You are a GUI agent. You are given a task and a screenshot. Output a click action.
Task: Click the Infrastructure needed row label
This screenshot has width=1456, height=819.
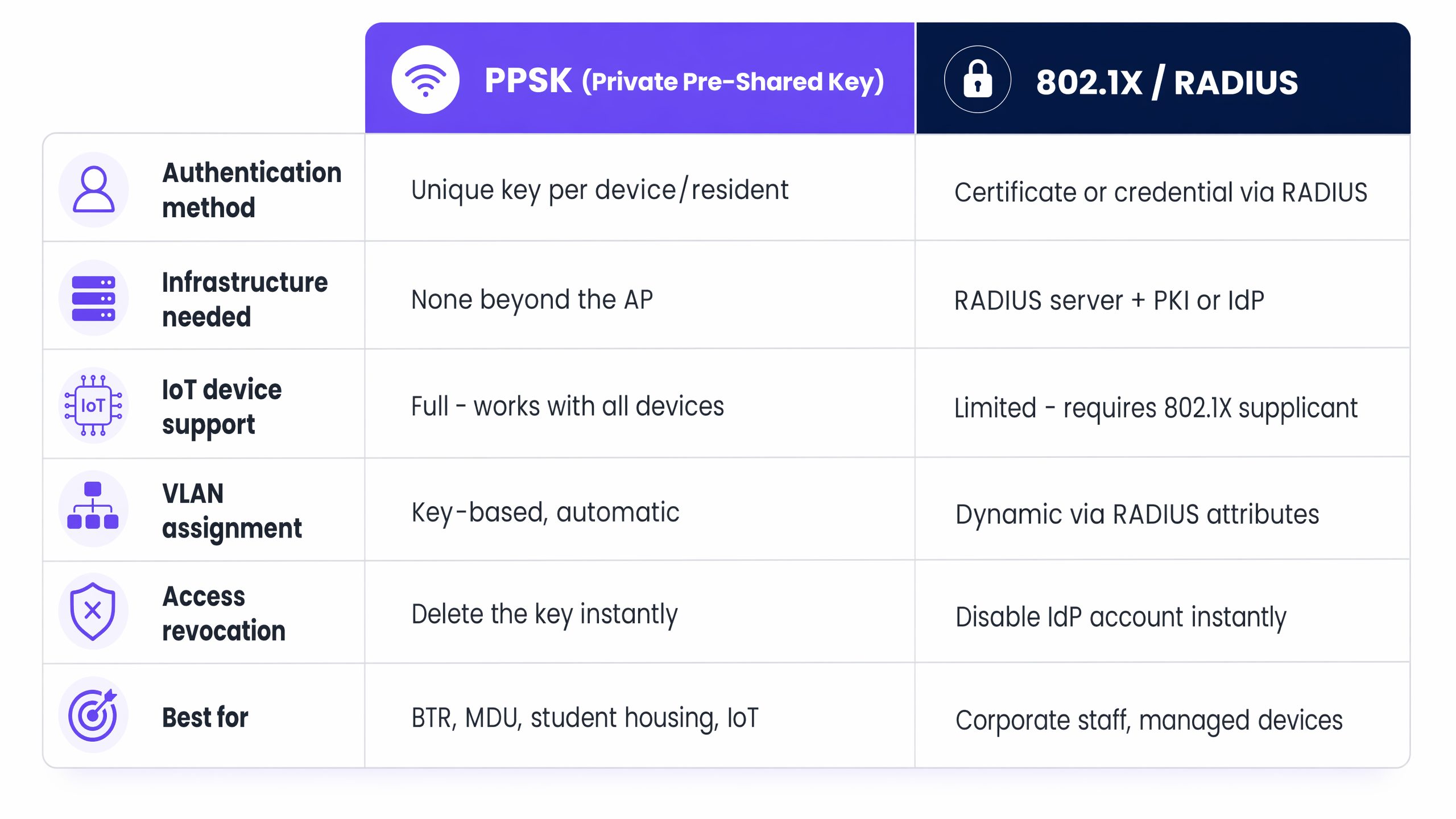[245, 299]
